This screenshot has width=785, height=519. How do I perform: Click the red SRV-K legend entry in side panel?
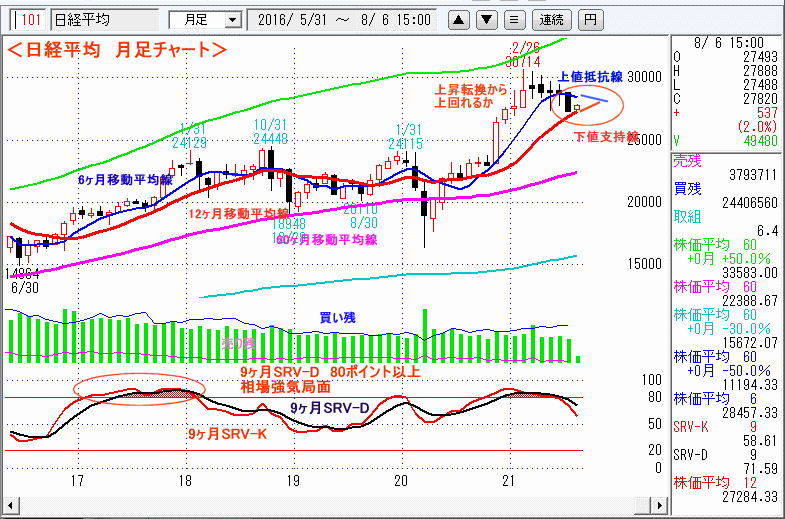coord(690,426)
